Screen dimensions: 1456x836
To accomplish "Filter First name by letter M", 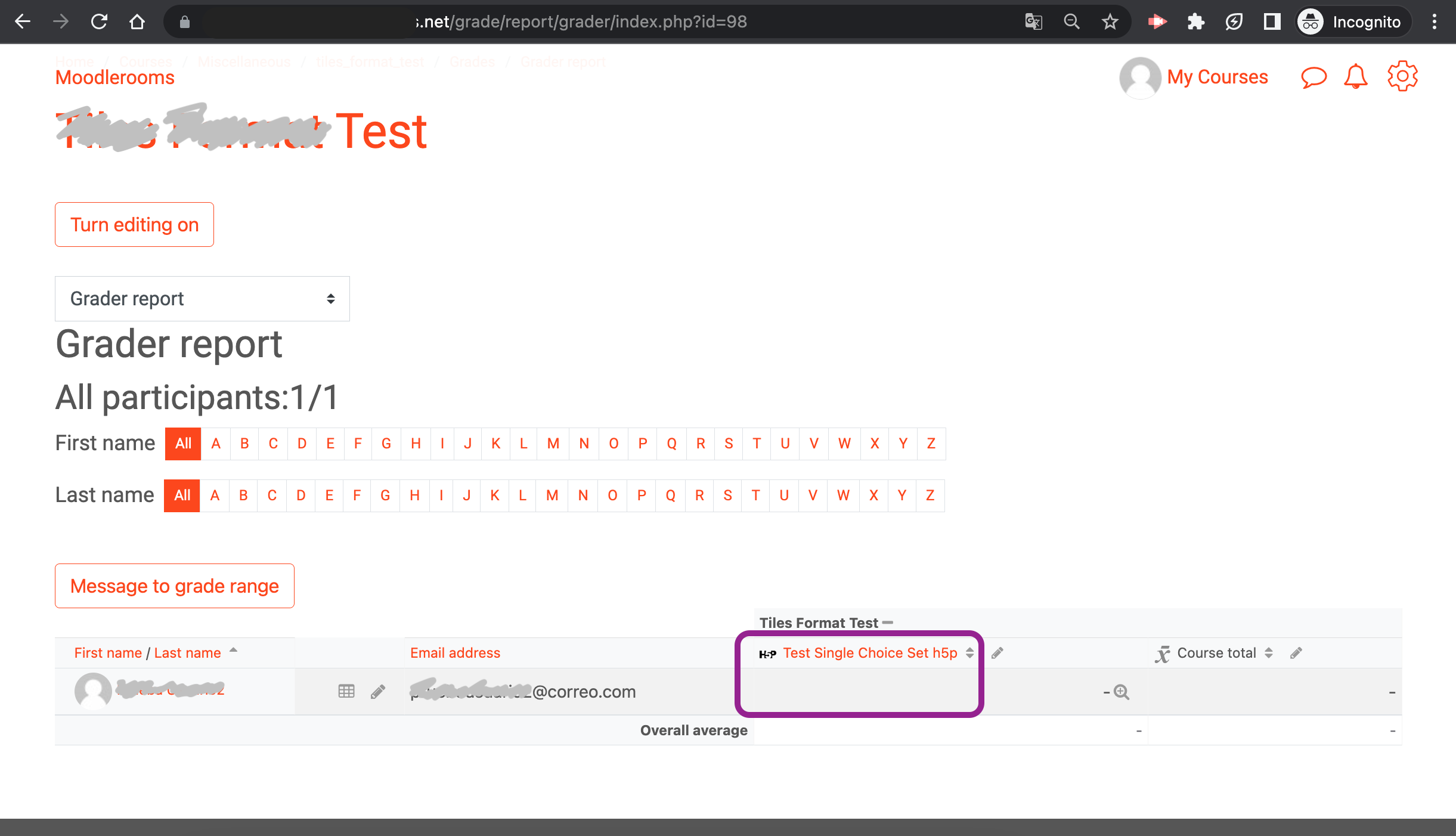I will pos(553,444).
